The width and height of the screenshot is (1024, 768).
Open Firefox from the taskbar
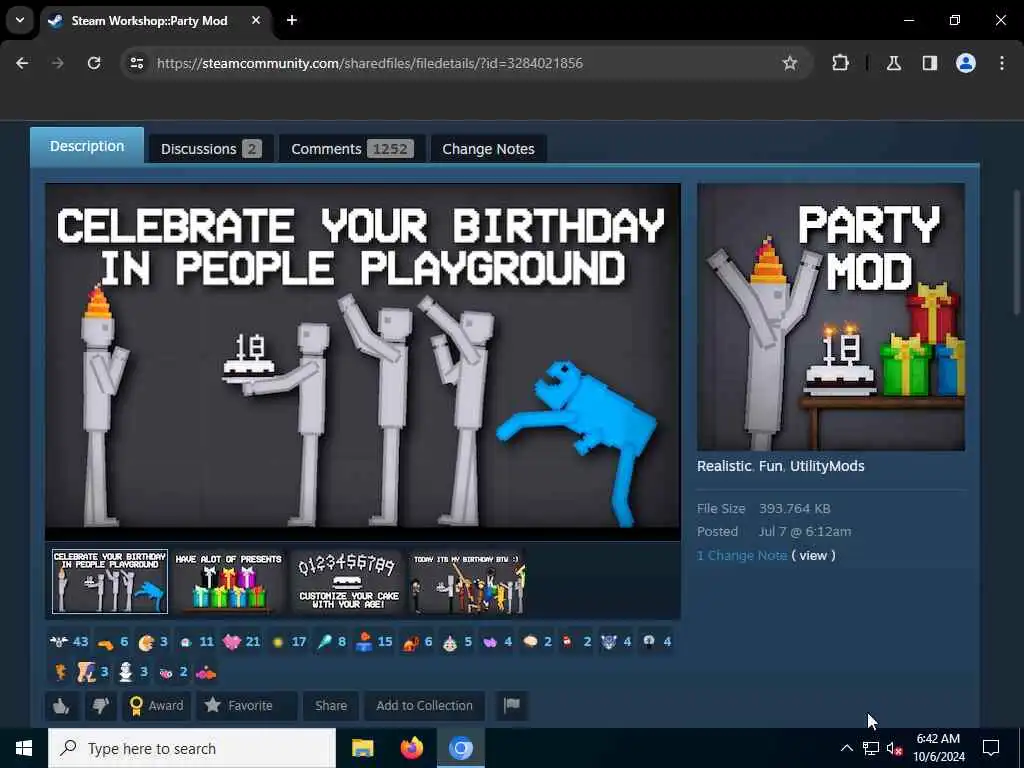click(x=411, y=748)
